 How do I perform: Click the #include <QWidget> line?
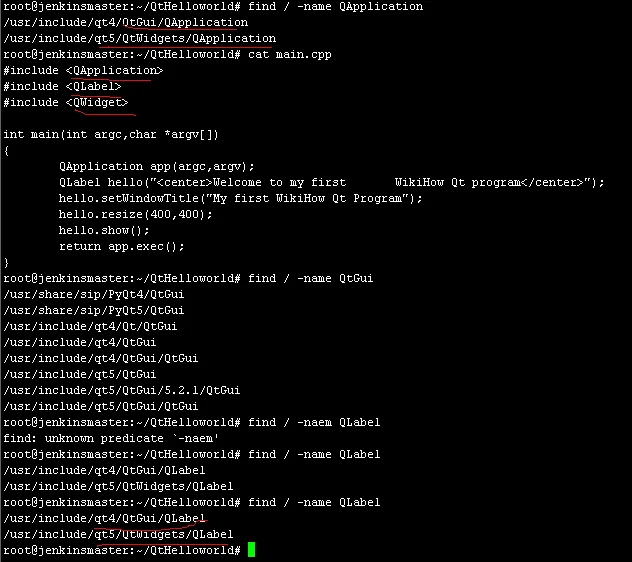pos(66,103)
